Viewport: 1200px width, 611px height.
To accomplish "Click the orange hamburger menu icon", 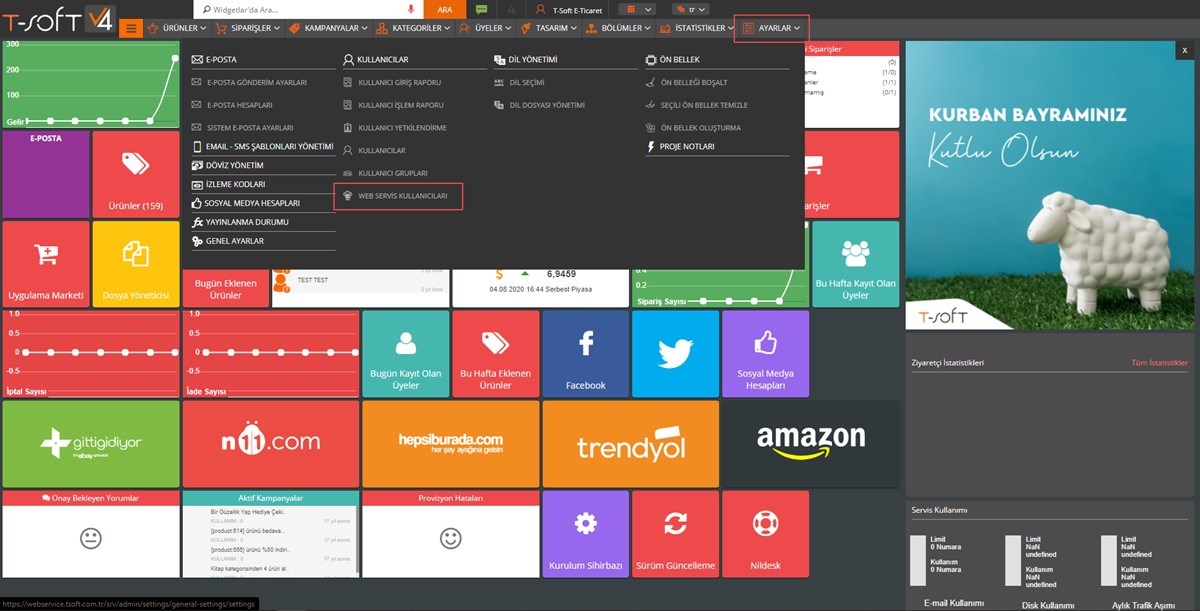I will (x=130, y=28).
